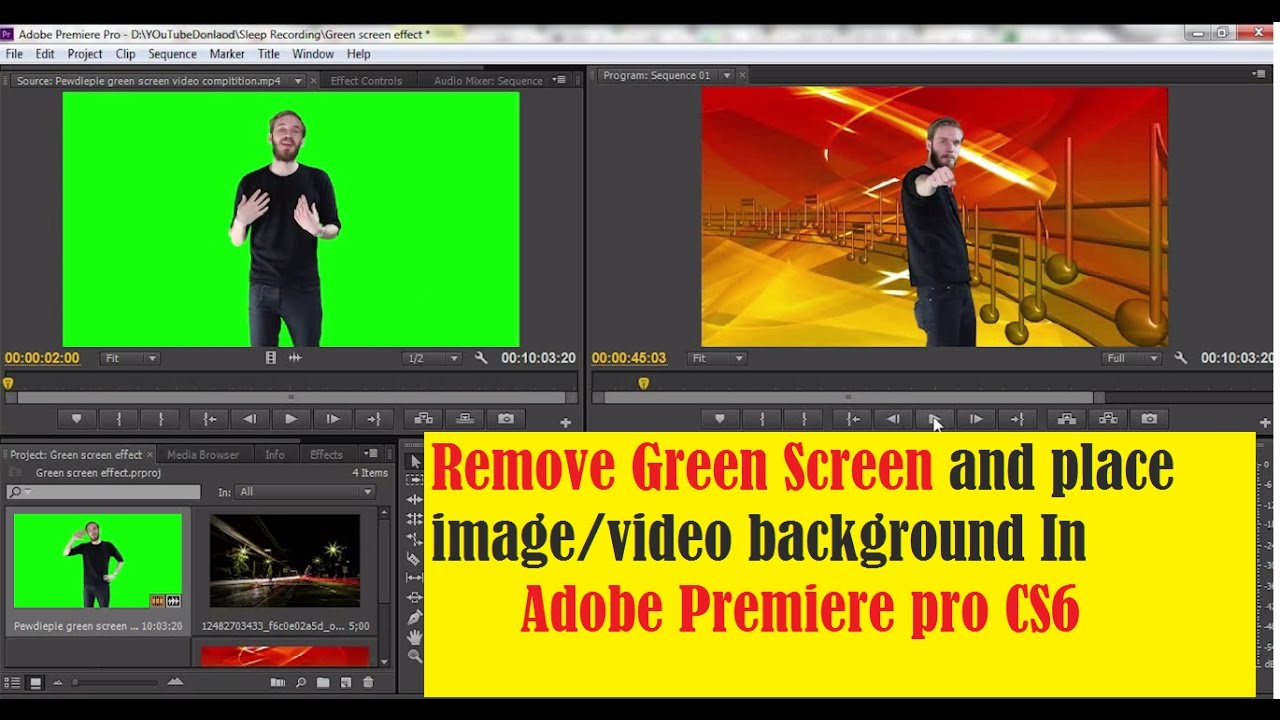This screenshot has width=1280, height=720.
Task: Select the Slide tool
Action: 415,597
